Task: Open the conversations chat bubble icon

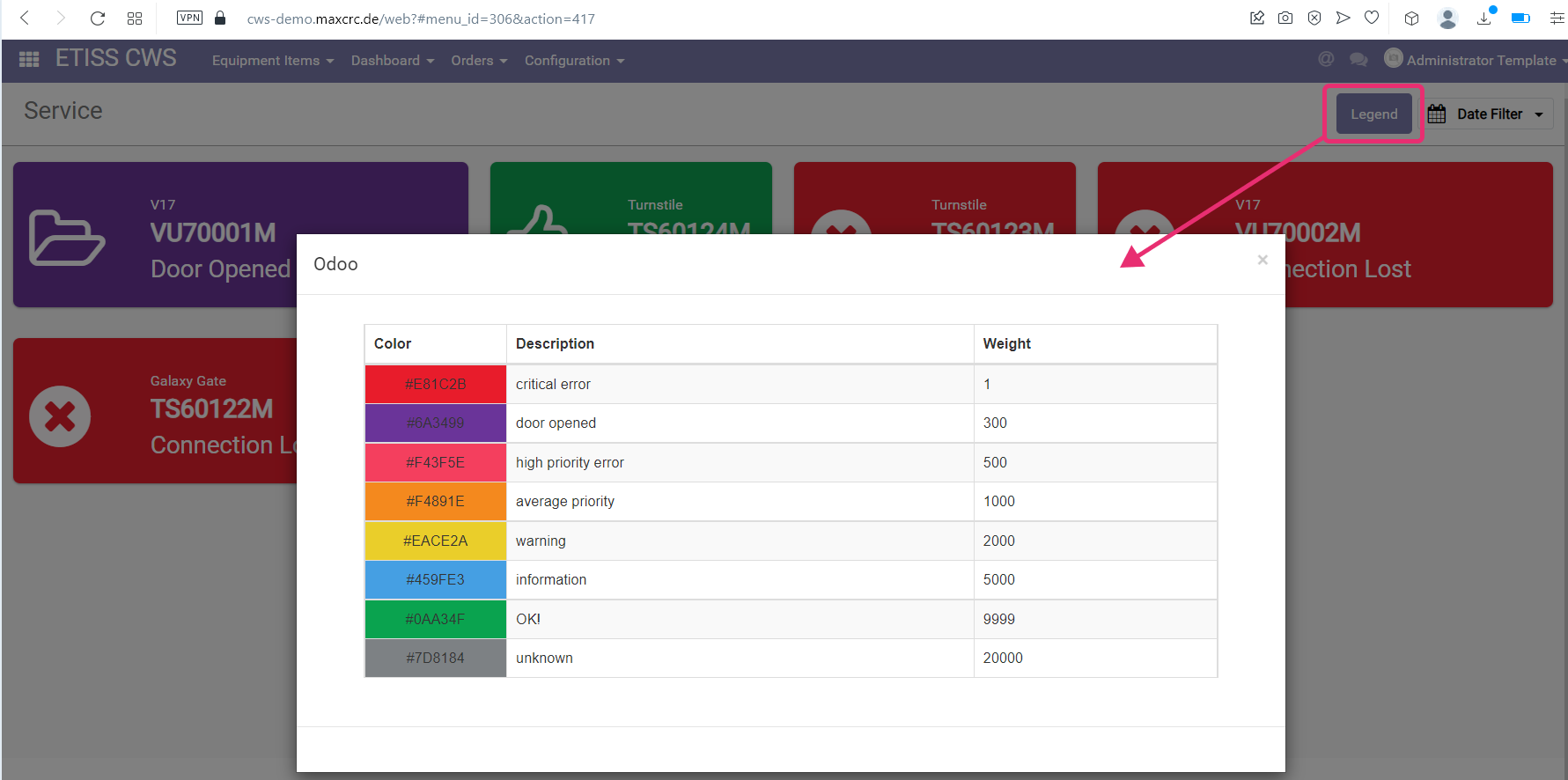Action: [1358, 60]
